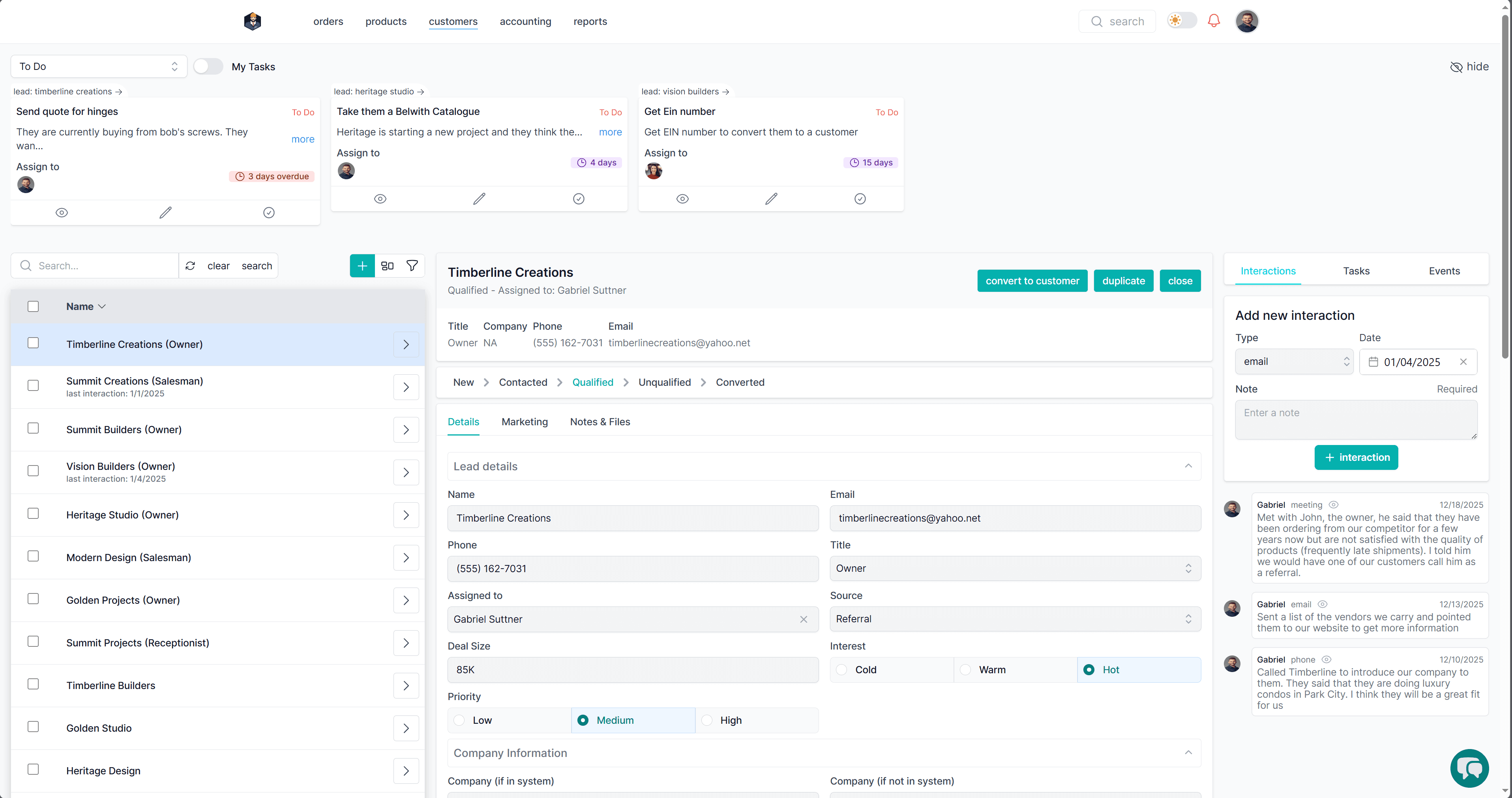View the Belwith Catalogue task details
1512x798 pixels.
coord(380,199)
